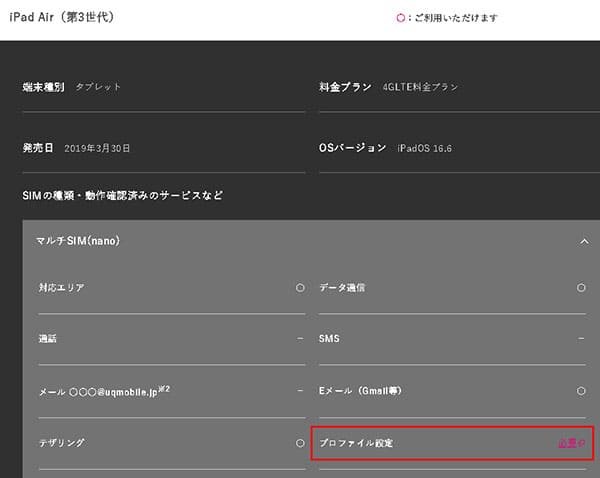Click the SIMの種類・動作確認済みのサービスなど heading
The image size is (600, 478).
(x=122, y=196)
